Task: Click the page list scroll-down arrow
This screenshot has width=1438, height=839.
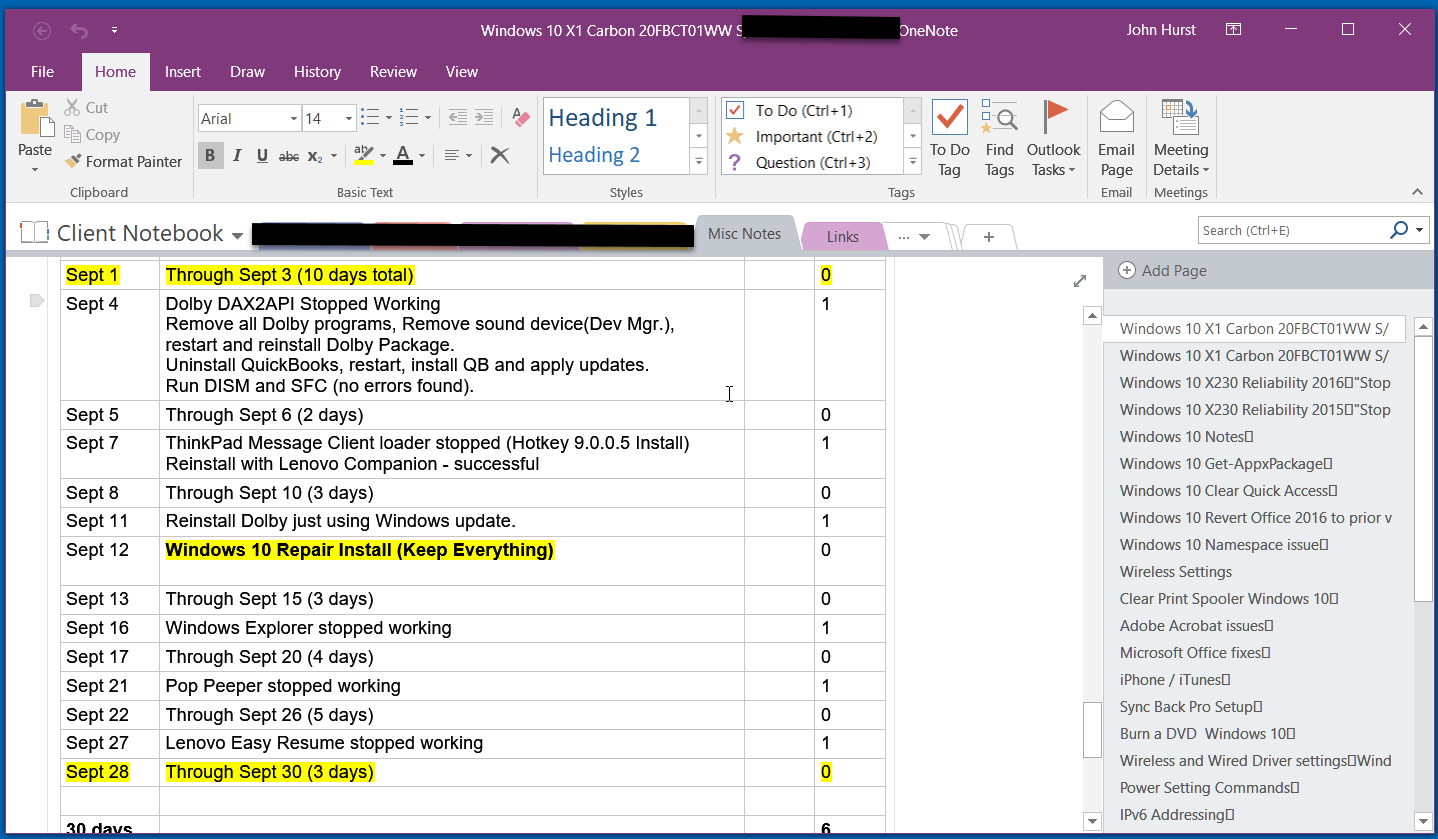Action: [x=1424, y=822]
